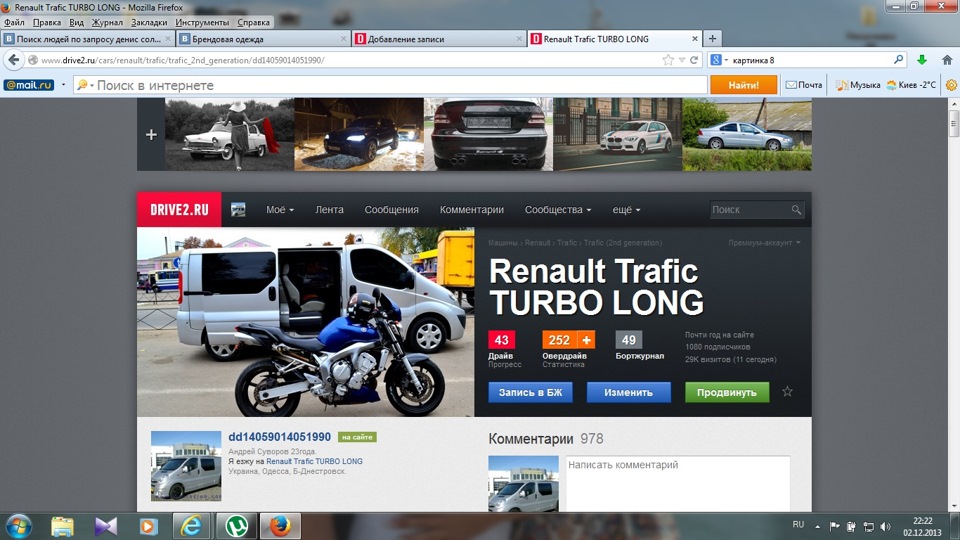Screen dimensions: 960x540
Task: Open Комментарии in the site navigation
Action: [471, 209]
